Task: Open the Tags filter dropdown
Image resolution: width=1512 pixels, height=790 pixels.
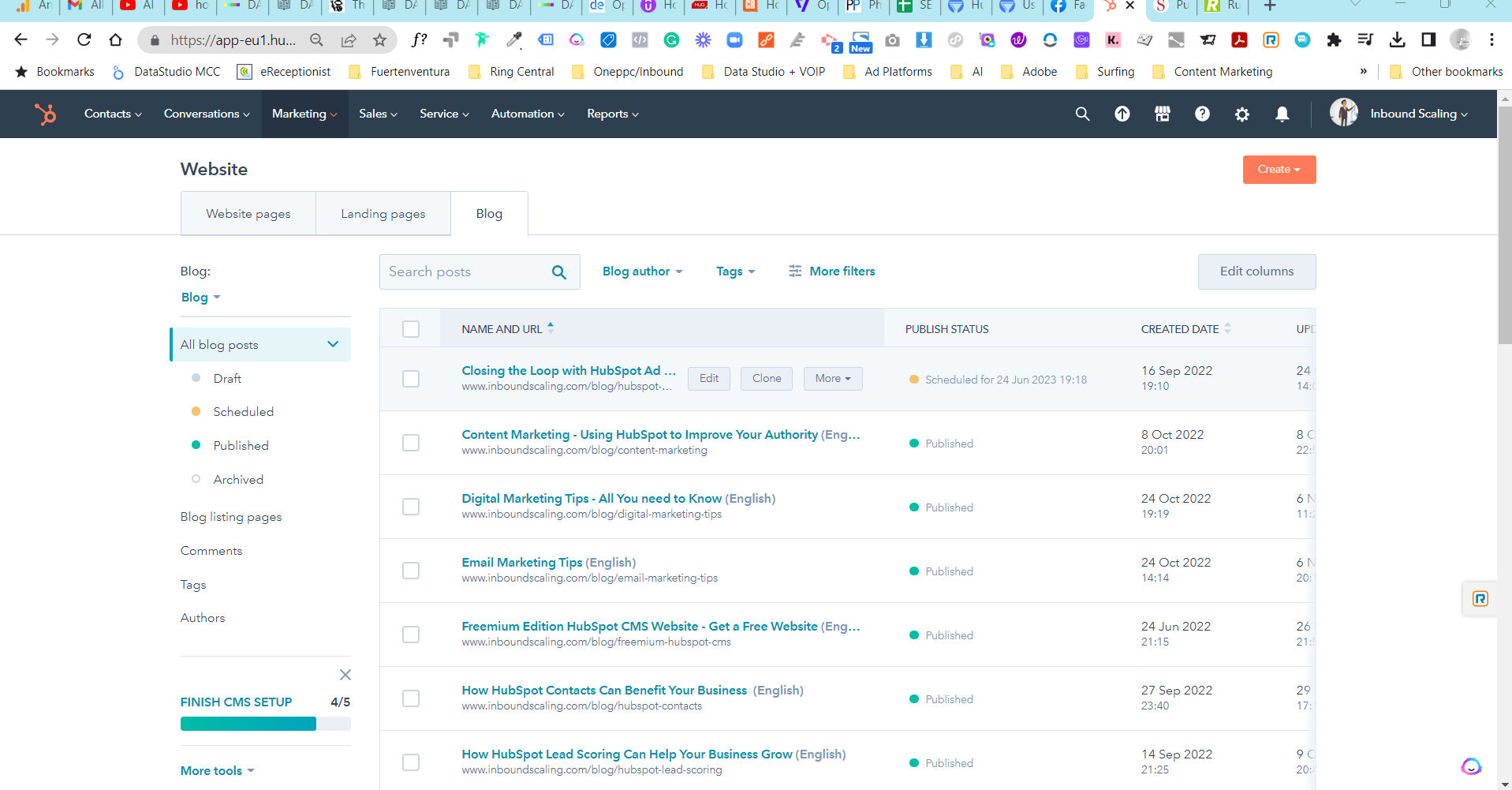Action: [x=734, y=271]
